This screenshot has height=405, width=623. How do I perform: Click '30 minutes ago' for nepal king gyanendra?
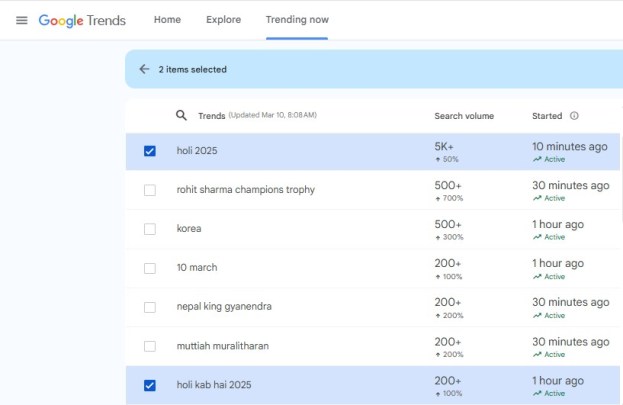pyautogui.click(x=571, y=302)
